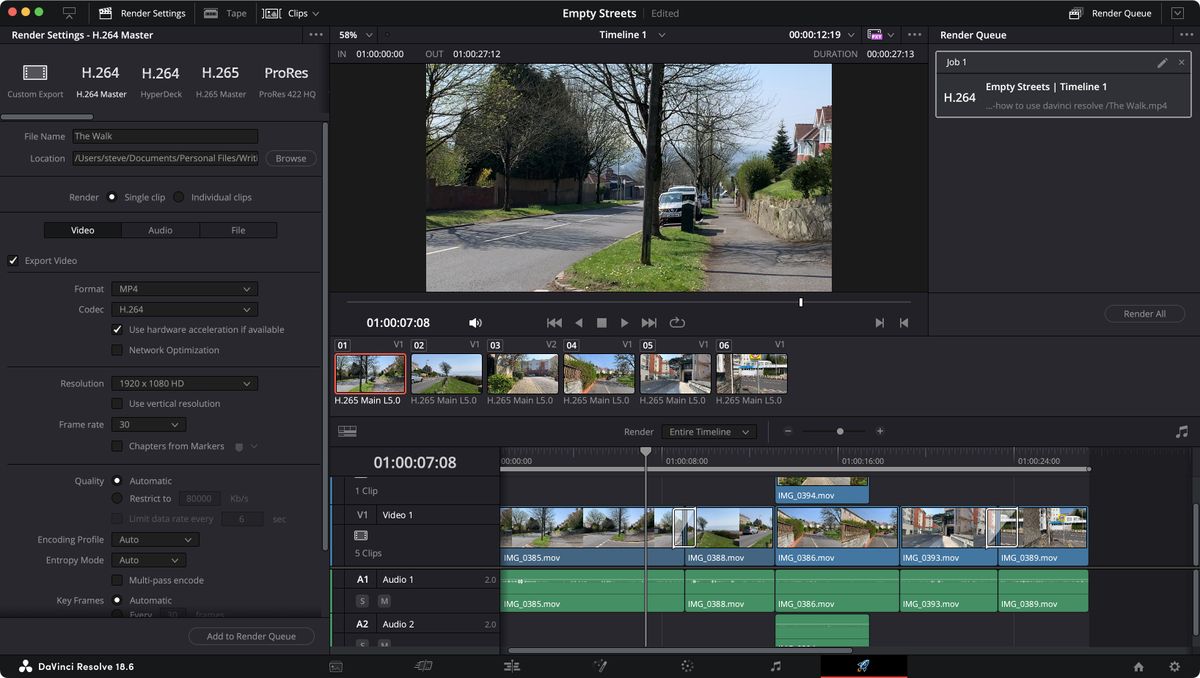Click the Add to Render Queue button

click(x=251, y=636)
